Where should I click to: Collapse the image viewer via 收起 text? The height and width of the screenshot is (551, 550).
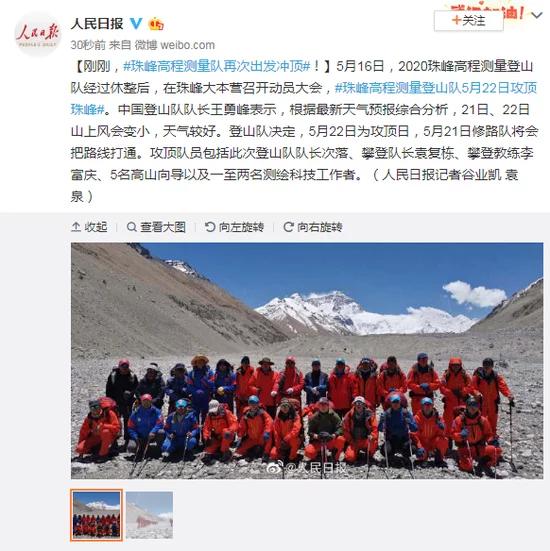click(96, 227)
